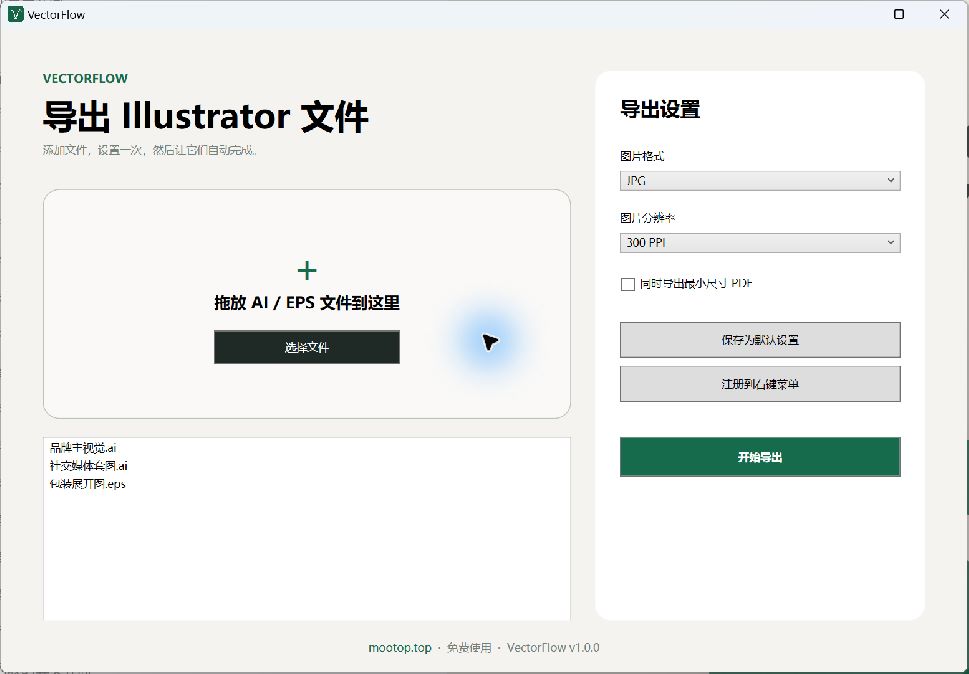This screenshot has width=969, height=674.
Task: Click the green plus icon in drop zone
Action: coord(307,271)
